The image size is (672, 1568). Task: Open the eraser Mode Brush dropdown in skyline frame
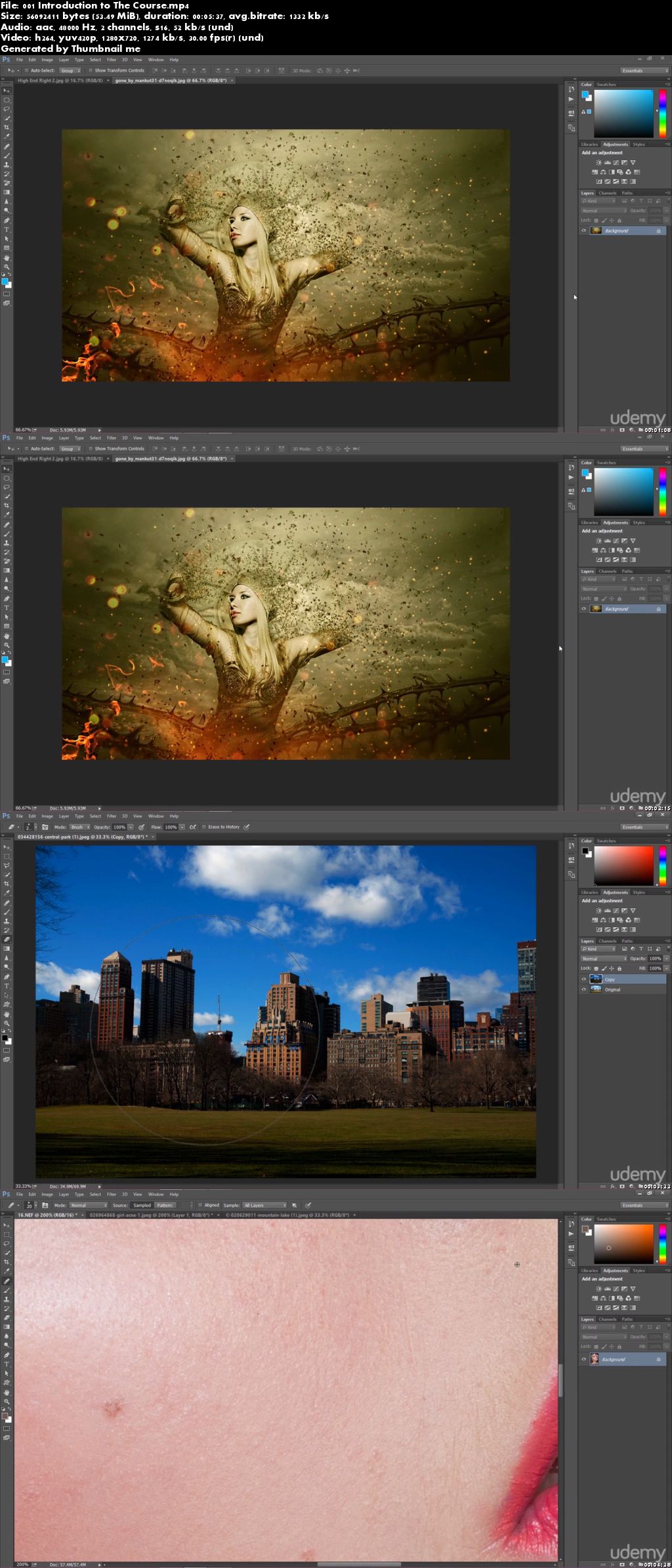pyautogui.click(x=79, y=827)
